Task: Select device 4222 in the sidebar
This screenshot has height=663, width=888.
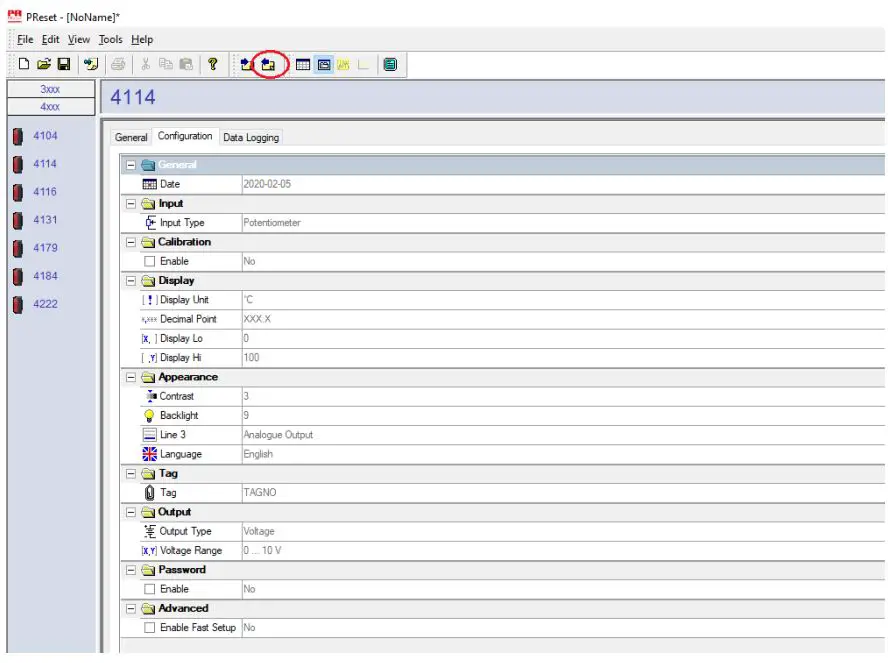Action: (44, 304)
